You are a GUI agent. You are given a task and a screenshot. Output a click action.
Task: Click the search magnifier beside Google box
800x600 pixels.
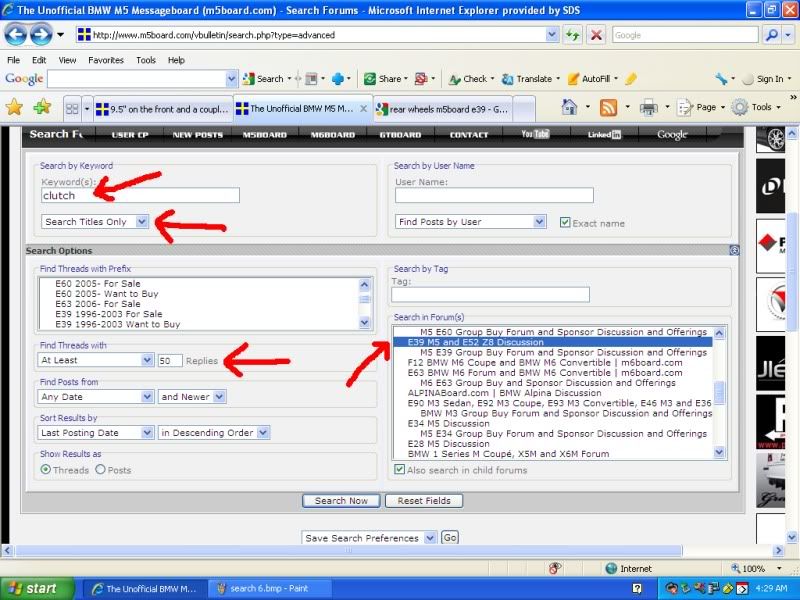[x=772, y=35]
